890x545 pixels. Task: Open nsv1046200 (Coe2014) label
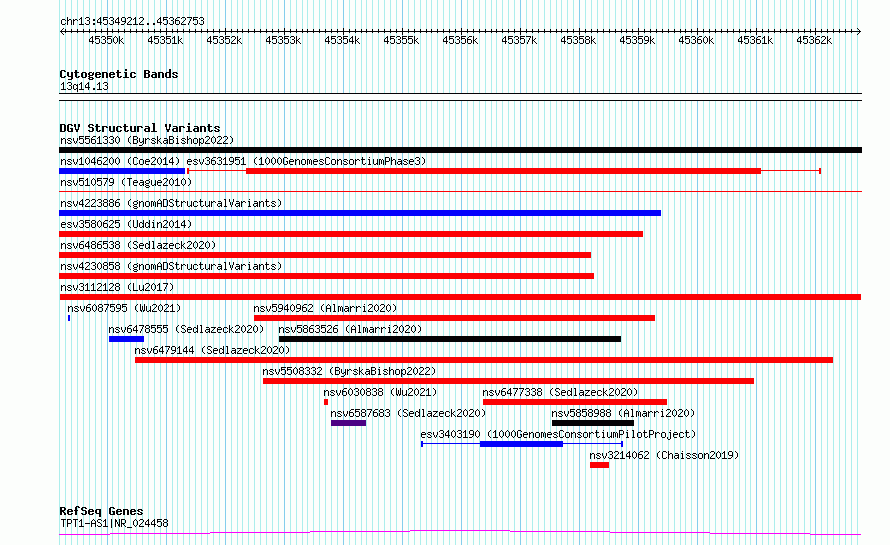(x=120, y=161)
